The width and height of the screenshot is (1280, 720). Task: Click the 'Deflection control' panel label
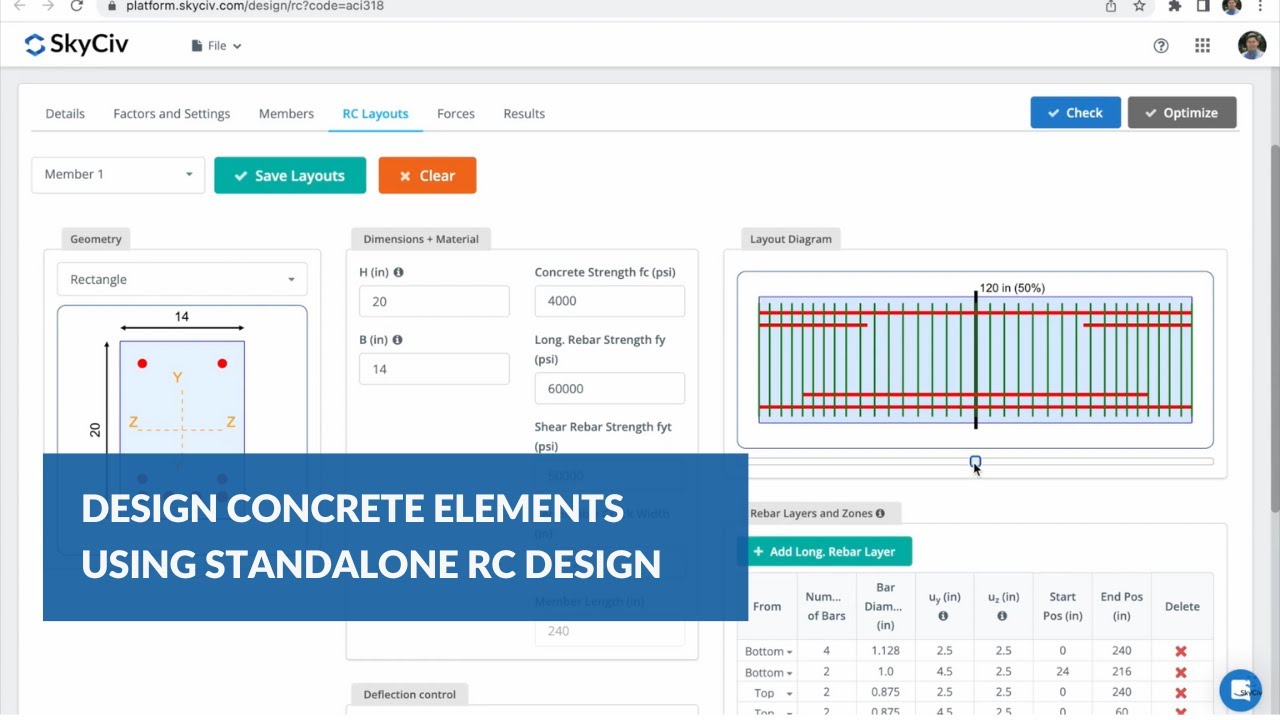(x=410, y=694)
